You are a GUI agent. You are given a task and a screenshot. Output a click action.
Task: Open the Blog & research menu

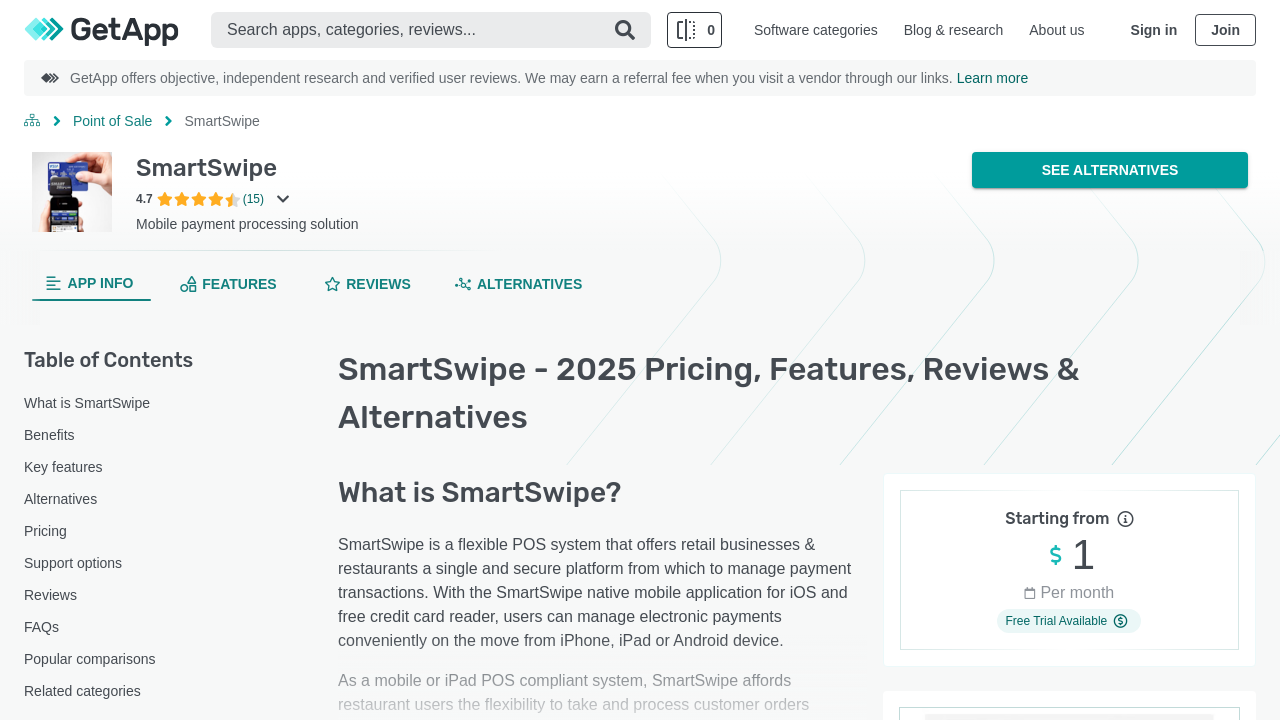(x=953, y=30)
